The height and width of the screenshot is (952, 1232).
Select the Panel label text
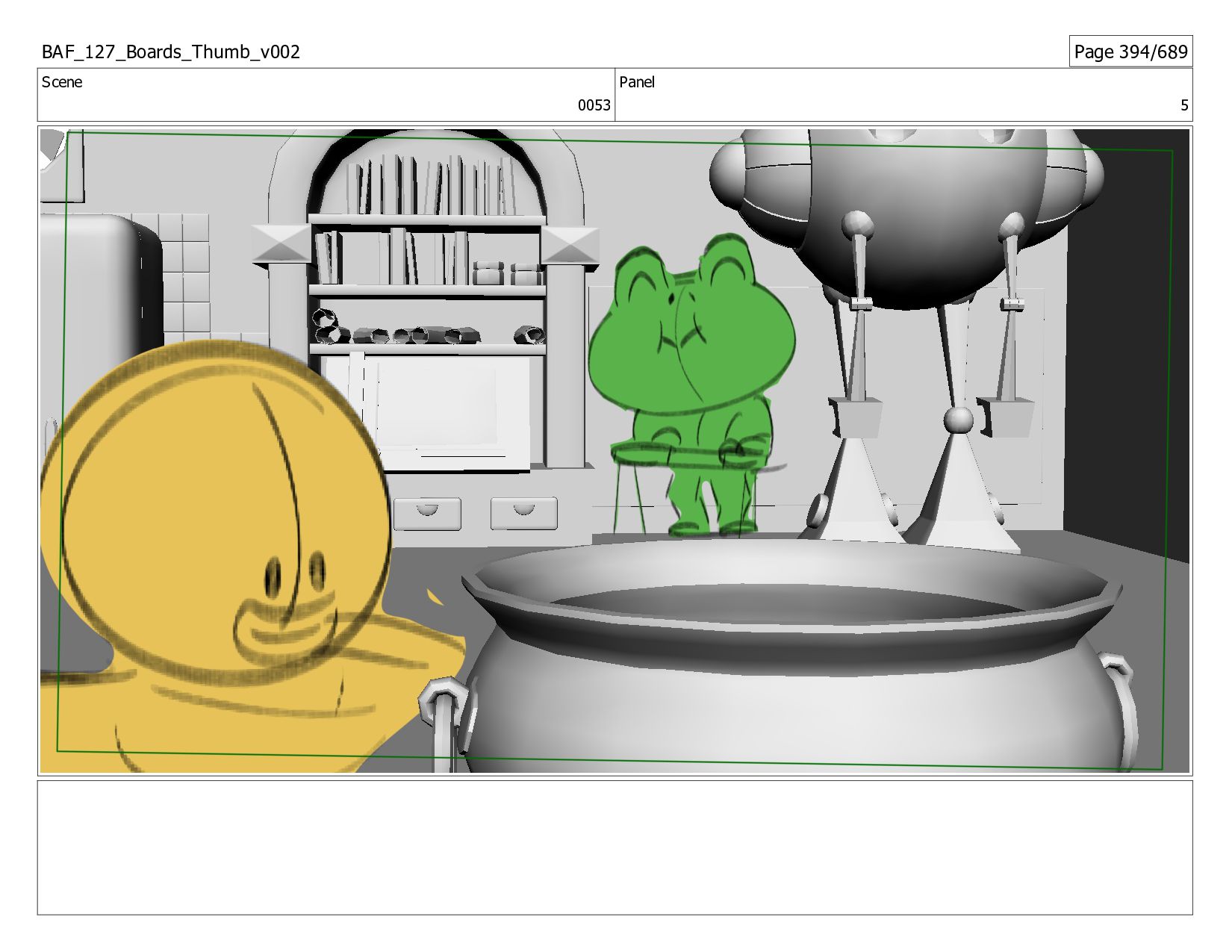point(637,82)
